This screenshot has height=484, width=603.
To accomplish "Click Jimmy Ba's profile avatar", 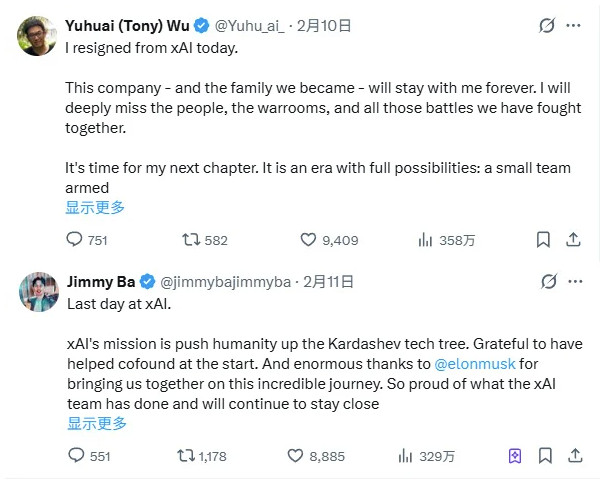I will point(39,291).
